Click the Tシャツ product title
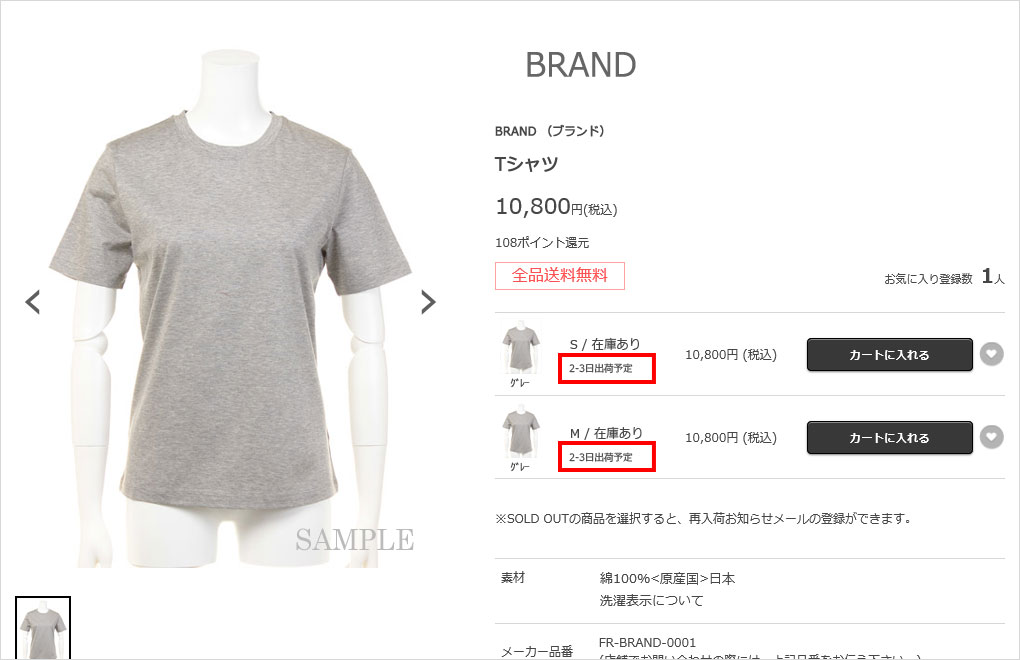 tap(526, 164)
